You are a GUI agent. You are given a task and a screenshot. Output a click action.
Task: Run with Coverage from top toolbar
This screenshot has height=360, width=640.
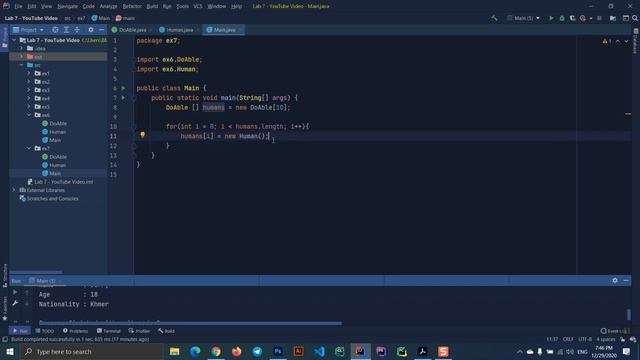[x=572, y=18]
